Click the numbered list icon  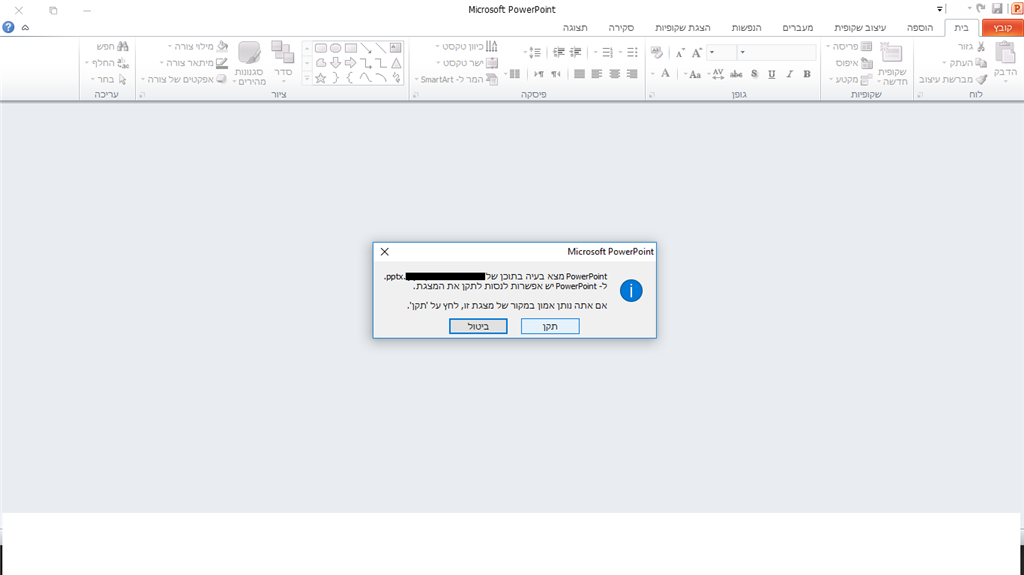tap(607, 52)
